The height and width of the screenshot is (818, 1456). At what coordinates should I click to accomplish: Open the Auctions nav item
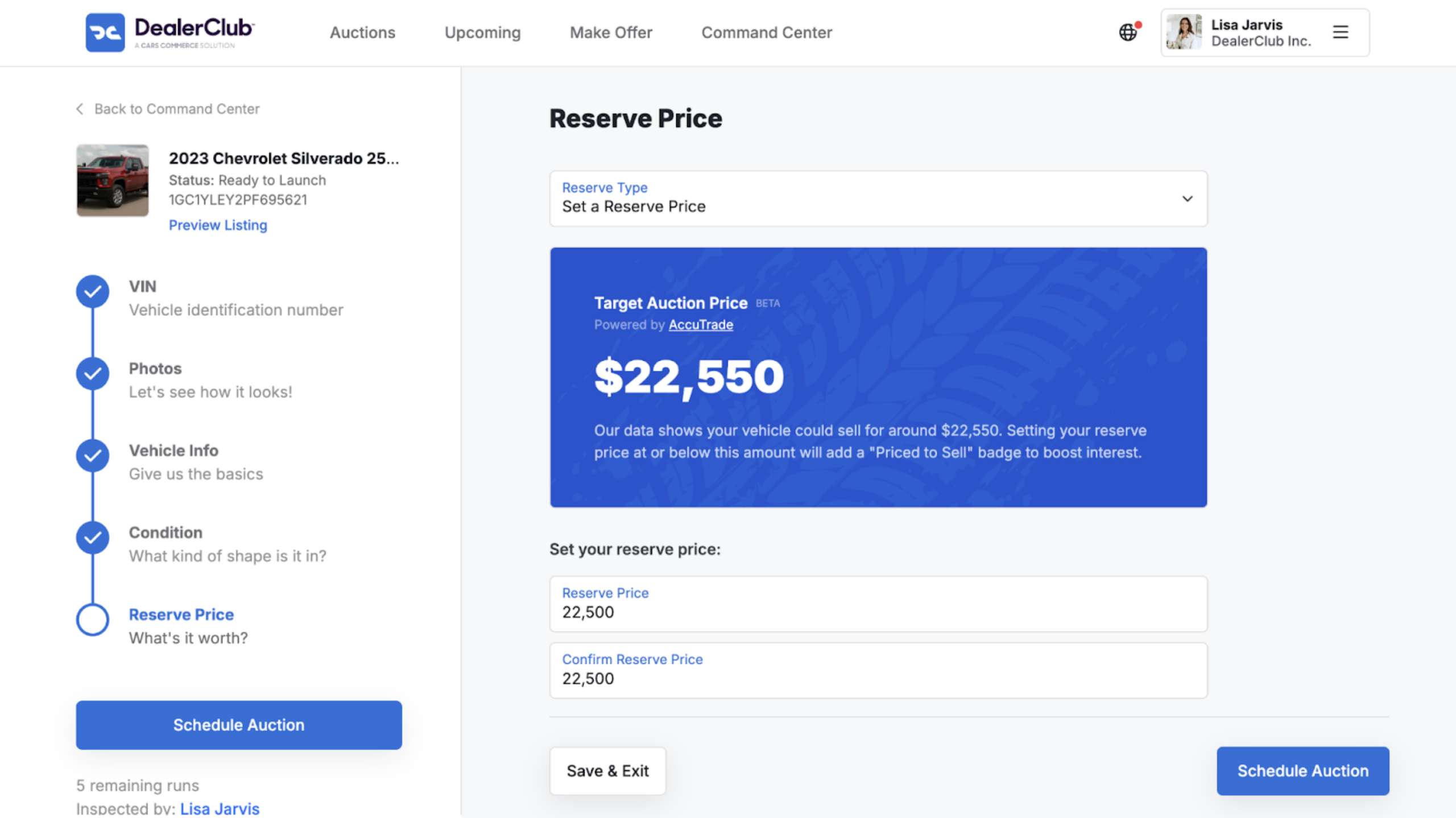[x=362, y=32]
